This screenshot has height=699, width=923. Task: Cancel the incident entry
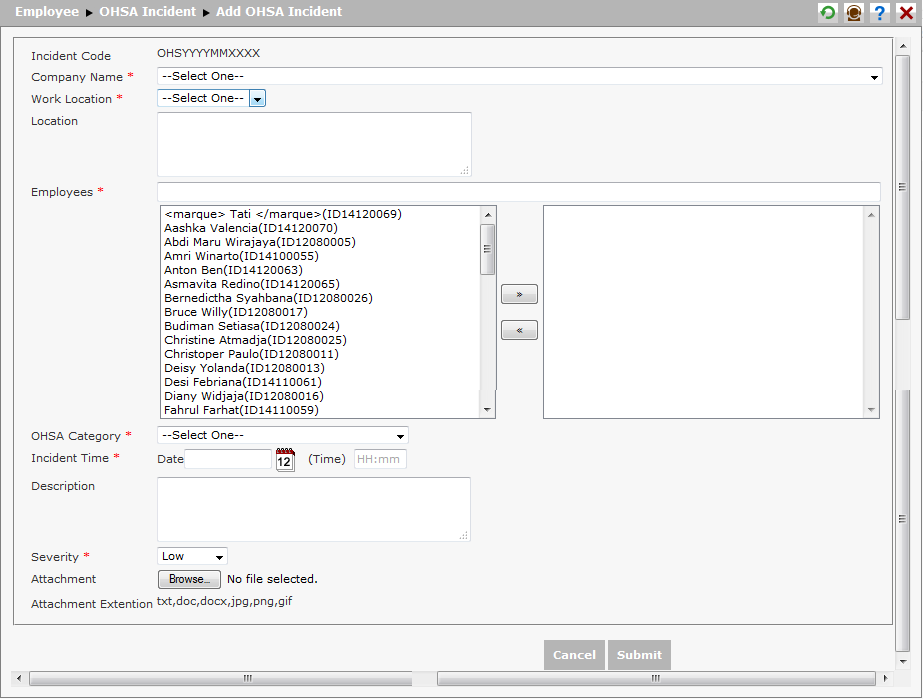click(573, 655)
